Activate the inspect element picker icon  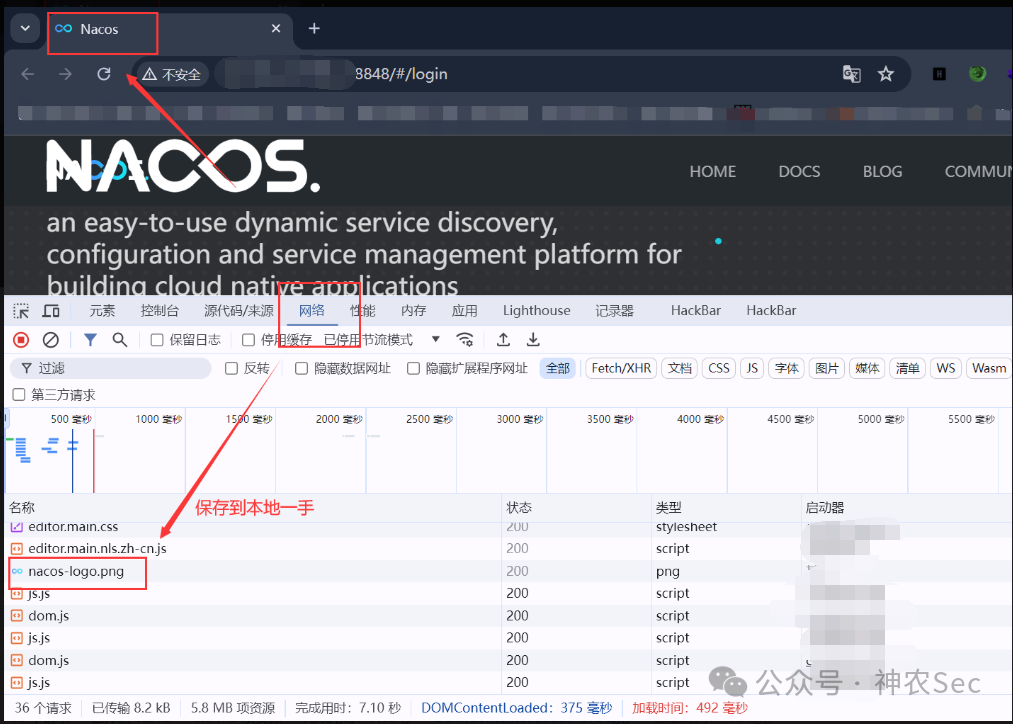pos(21,311)
